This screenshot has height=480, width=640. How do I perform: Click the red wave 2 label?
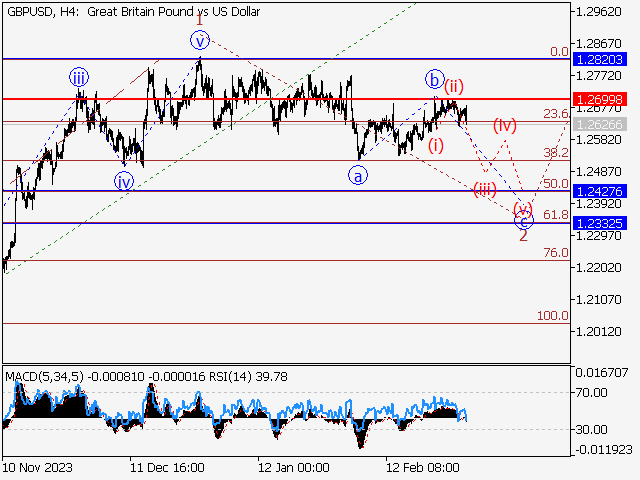[x=523, y=236]
